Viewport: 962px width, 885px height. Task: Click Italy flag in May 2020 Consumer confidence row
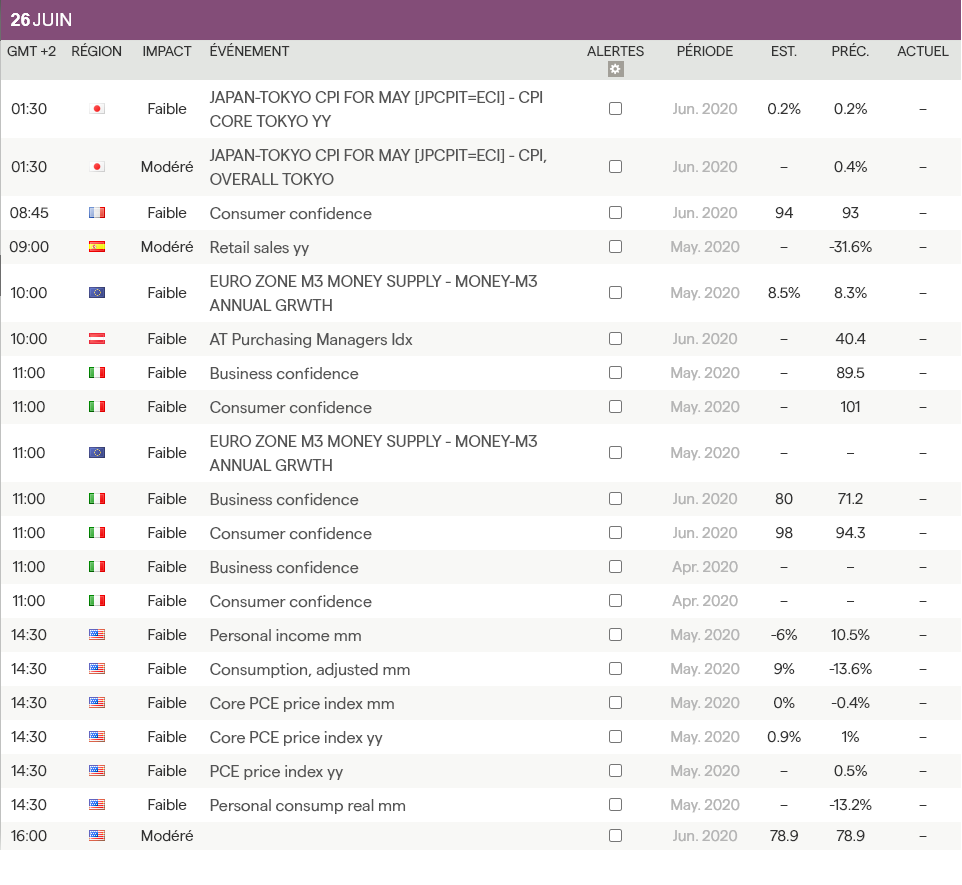pos(97,407)
